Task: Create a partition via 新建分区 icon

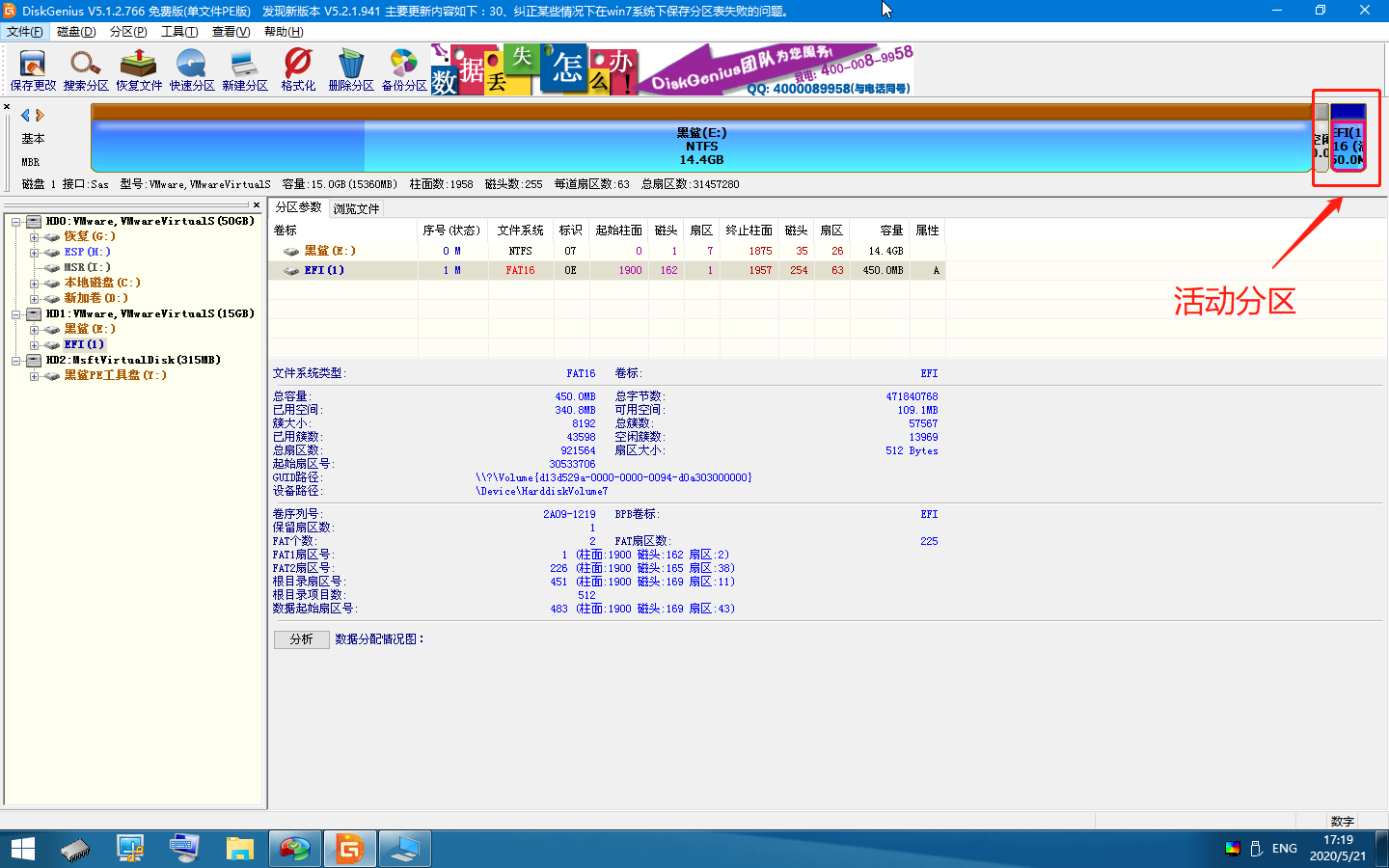Action: click(245, 70)
